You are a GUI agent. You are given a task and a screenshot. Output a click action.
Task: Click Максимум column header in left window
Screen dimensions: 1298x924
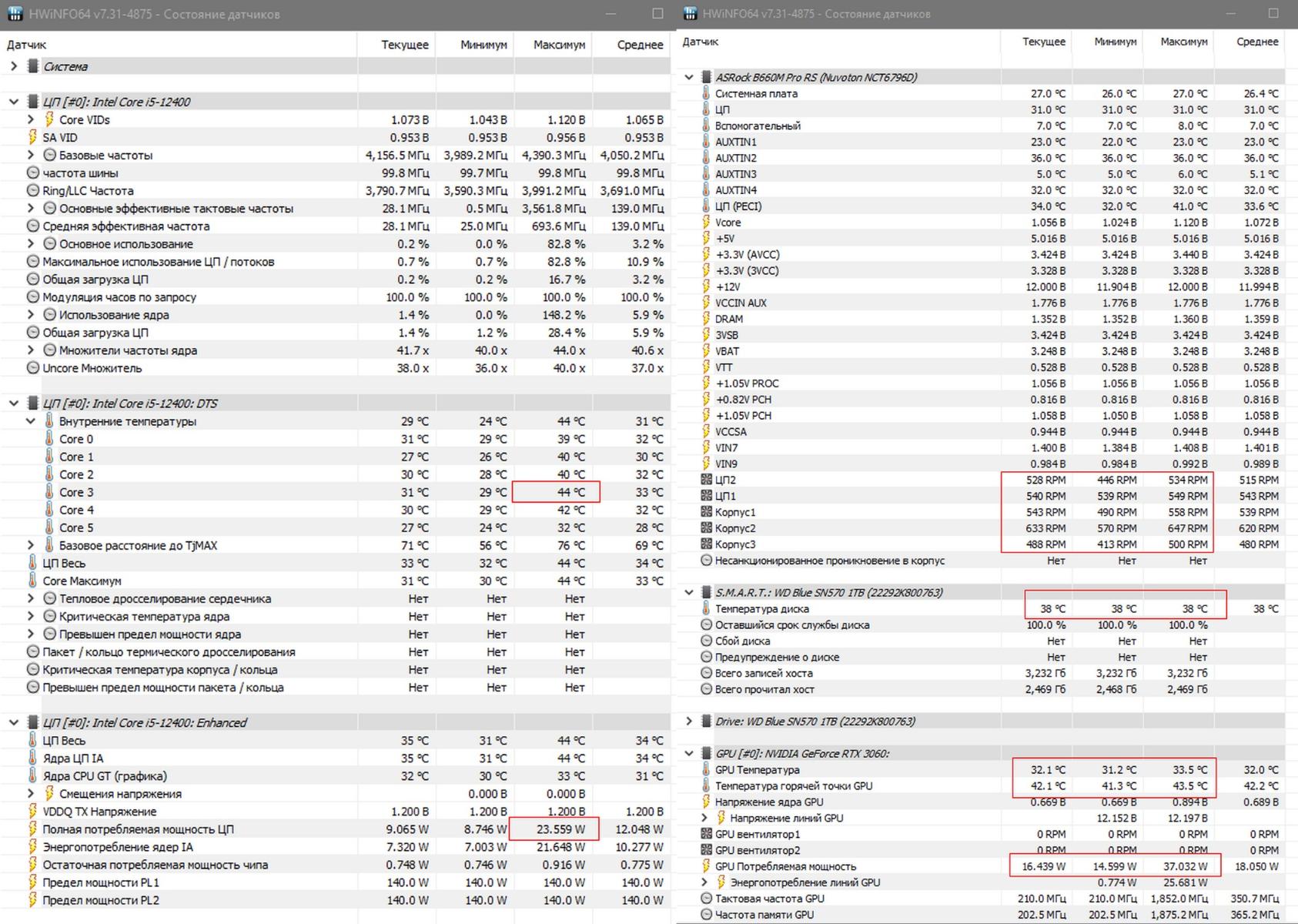pyautogui.click(x=560, y=45)
